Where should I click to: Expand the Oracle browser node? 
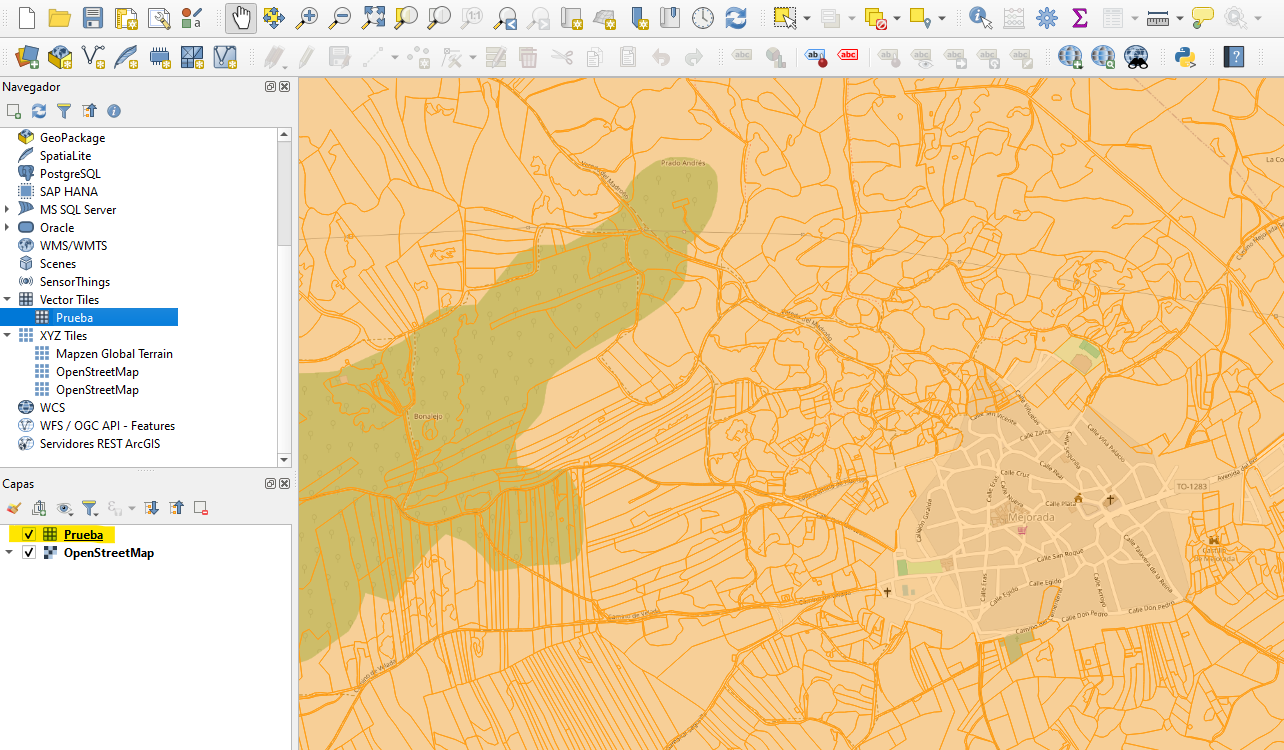point(7,228)
